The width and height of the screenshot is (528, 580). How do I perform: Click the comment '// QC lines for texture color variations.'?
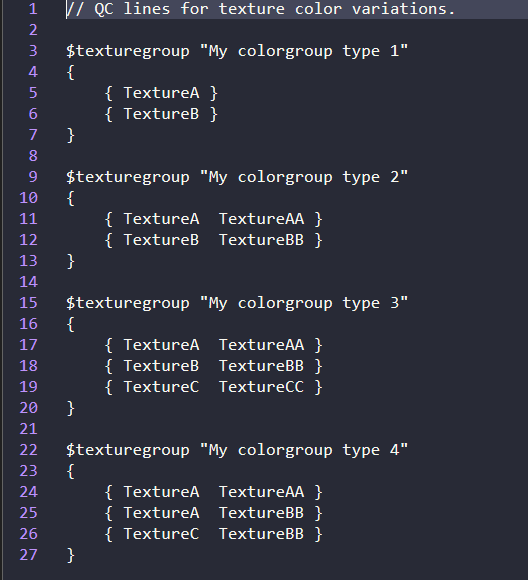tap(260, 9)
